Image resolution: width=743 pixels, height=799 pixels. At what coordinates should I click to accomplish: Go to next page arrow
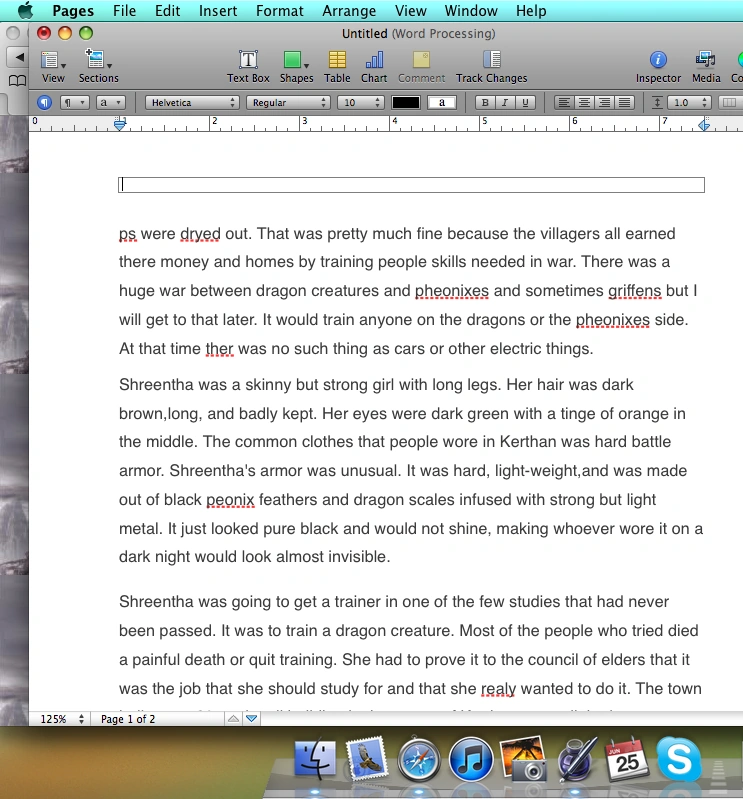coord(251,718)
